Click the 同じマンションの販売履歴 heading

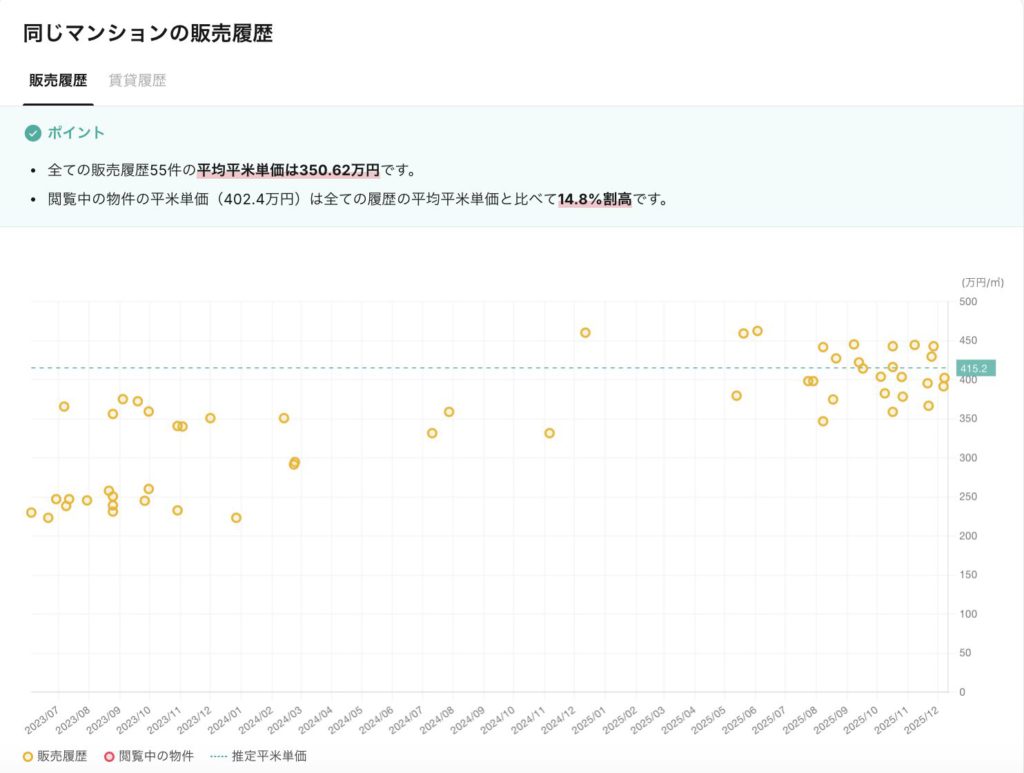[148, 33]
